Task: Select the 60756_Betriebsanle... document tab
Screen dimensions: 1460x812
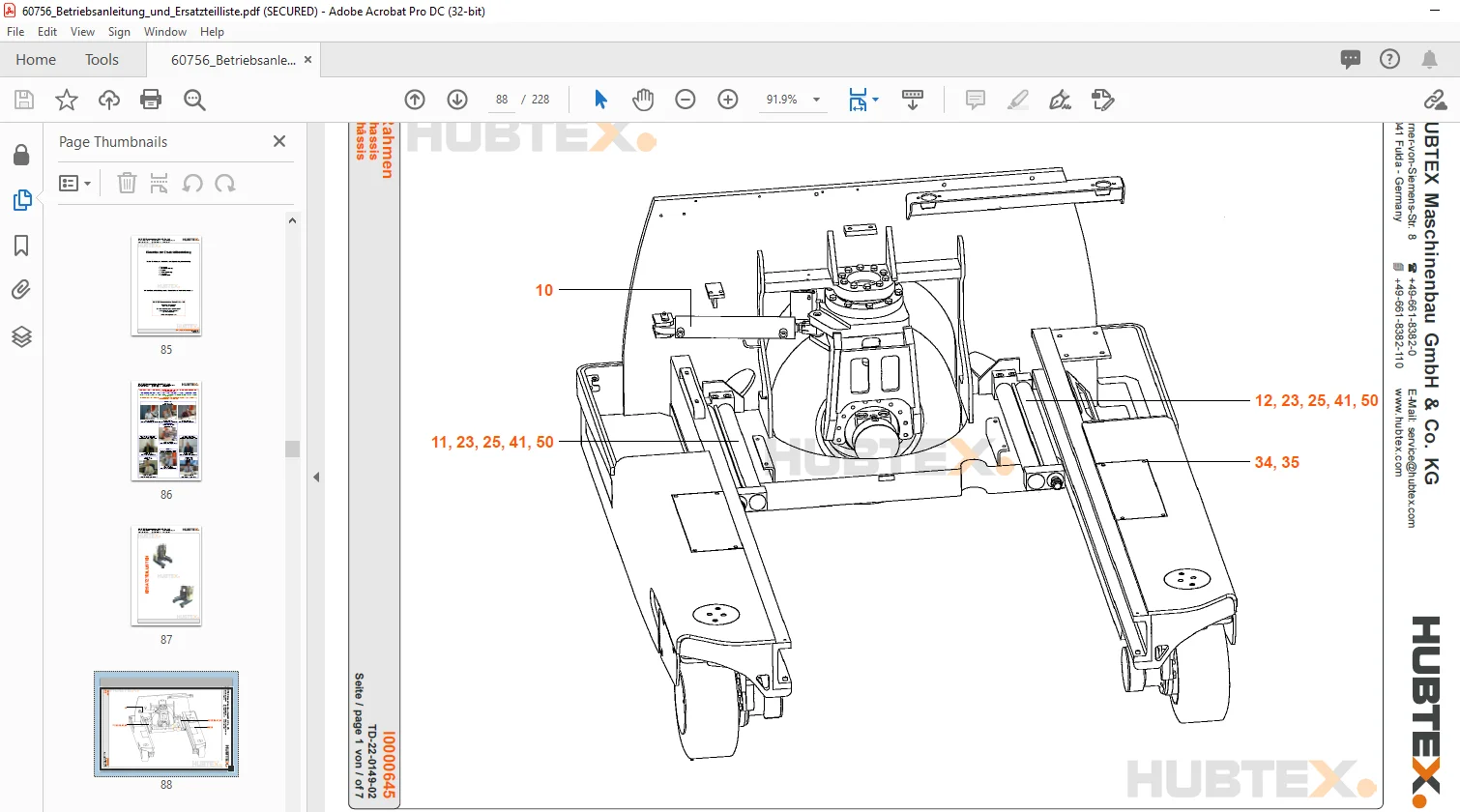Action: coord(233,60)
